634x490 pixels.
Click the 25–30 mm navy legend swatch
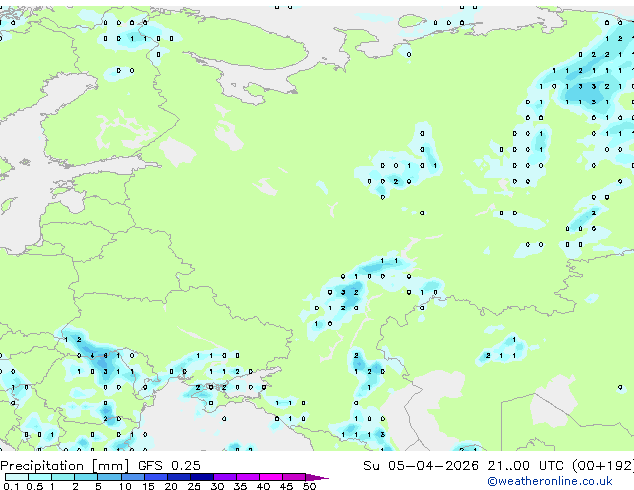202,477
